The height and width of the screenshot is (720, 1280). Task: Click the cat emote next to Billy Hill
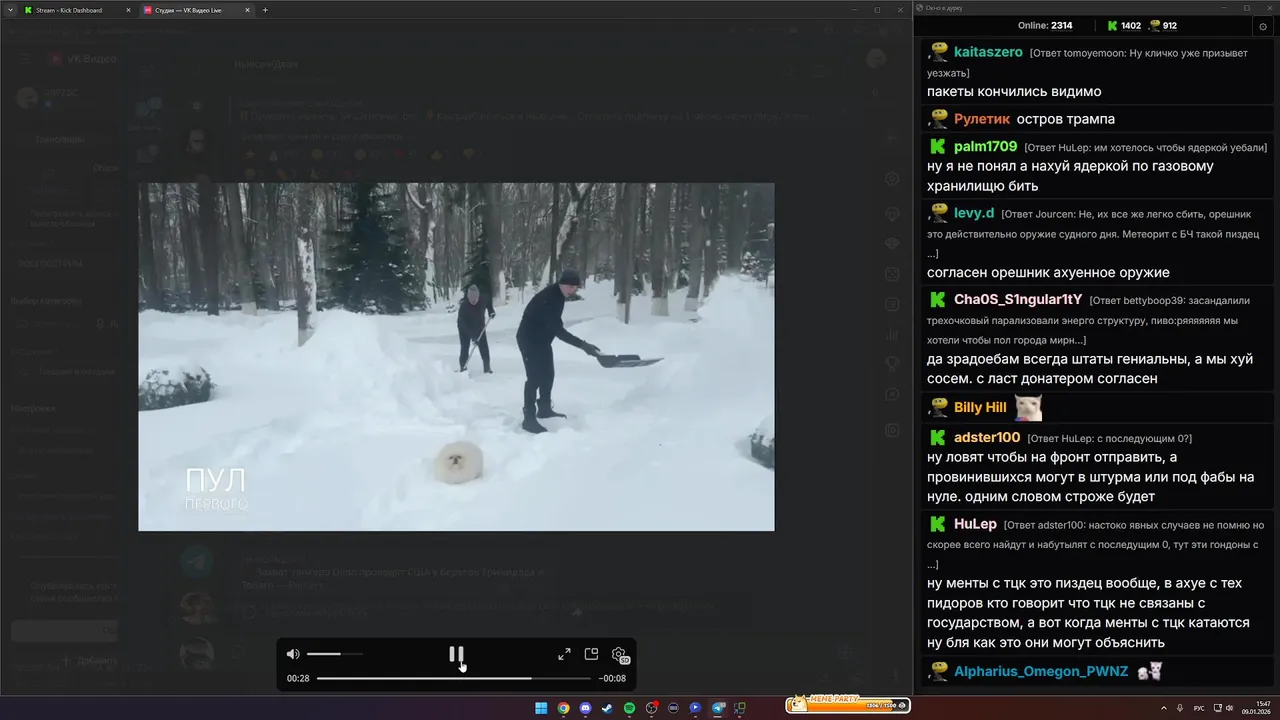(x=1028, y=407)
